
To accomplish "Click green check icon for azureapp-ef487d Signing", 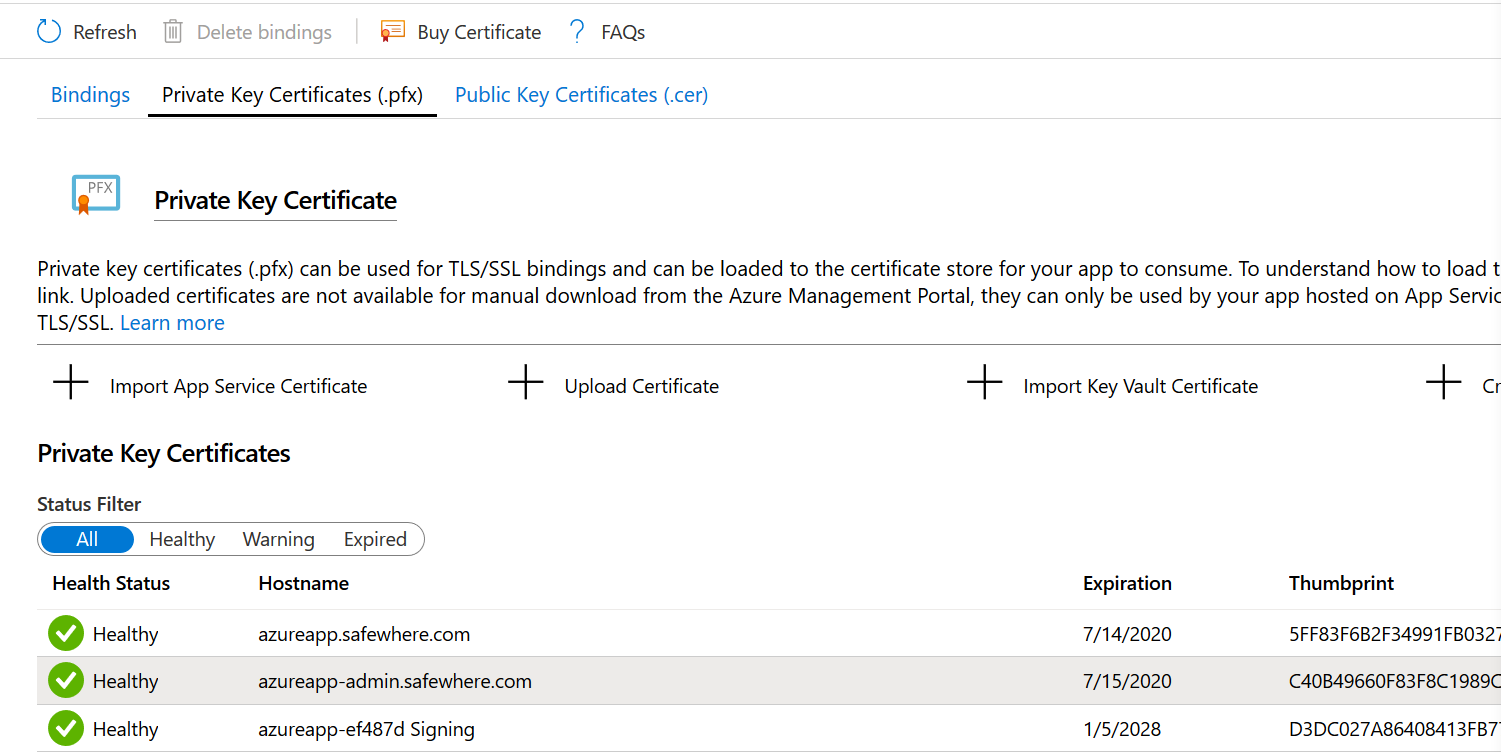I will click(66, 728).
